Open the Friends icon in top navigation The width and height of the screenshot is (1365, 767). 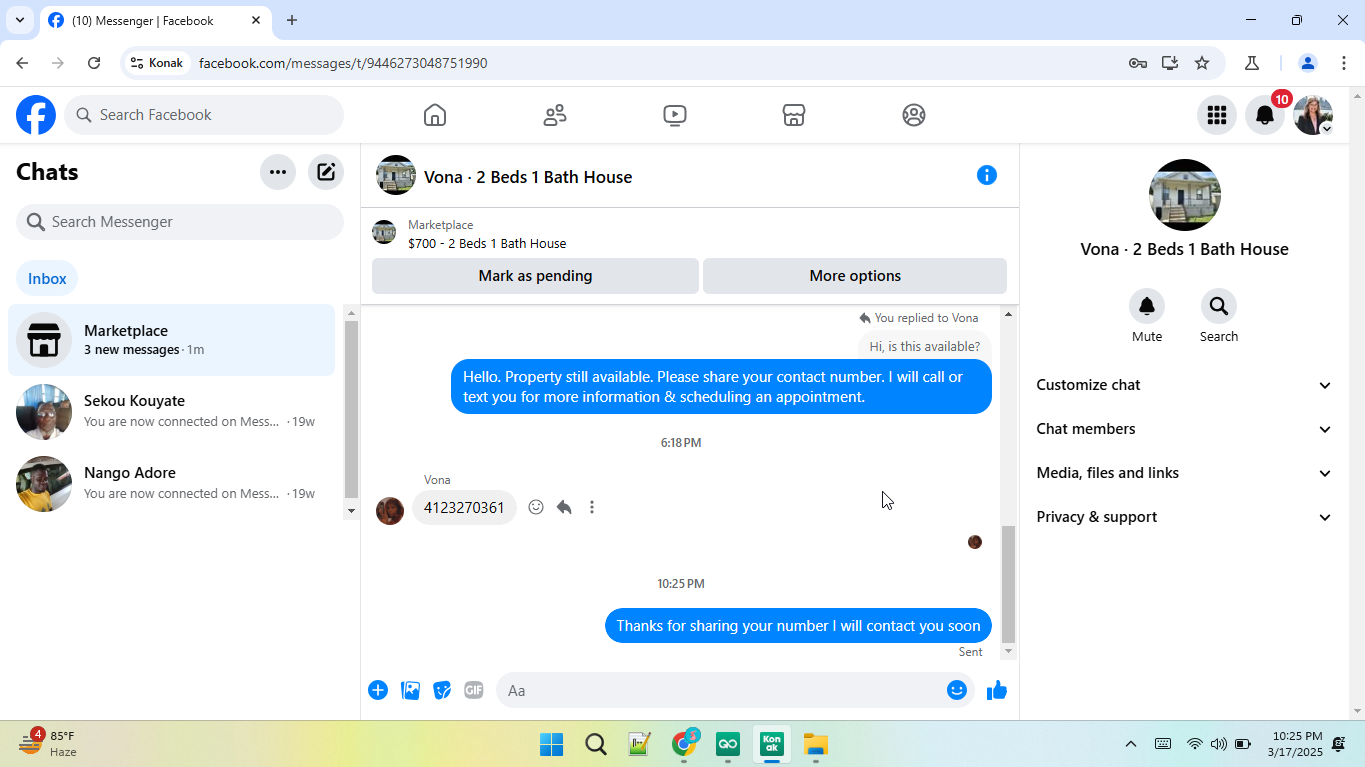[x=555, y=115]
